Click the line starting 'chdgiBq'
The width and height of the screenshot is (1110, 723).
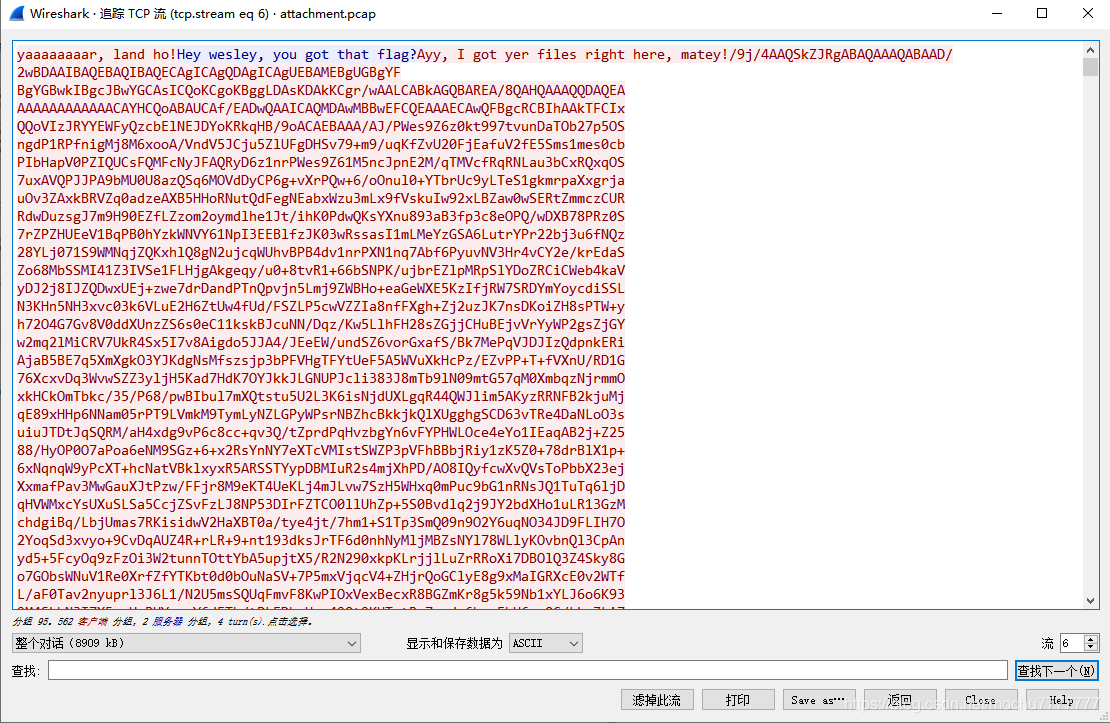[321, 523]
